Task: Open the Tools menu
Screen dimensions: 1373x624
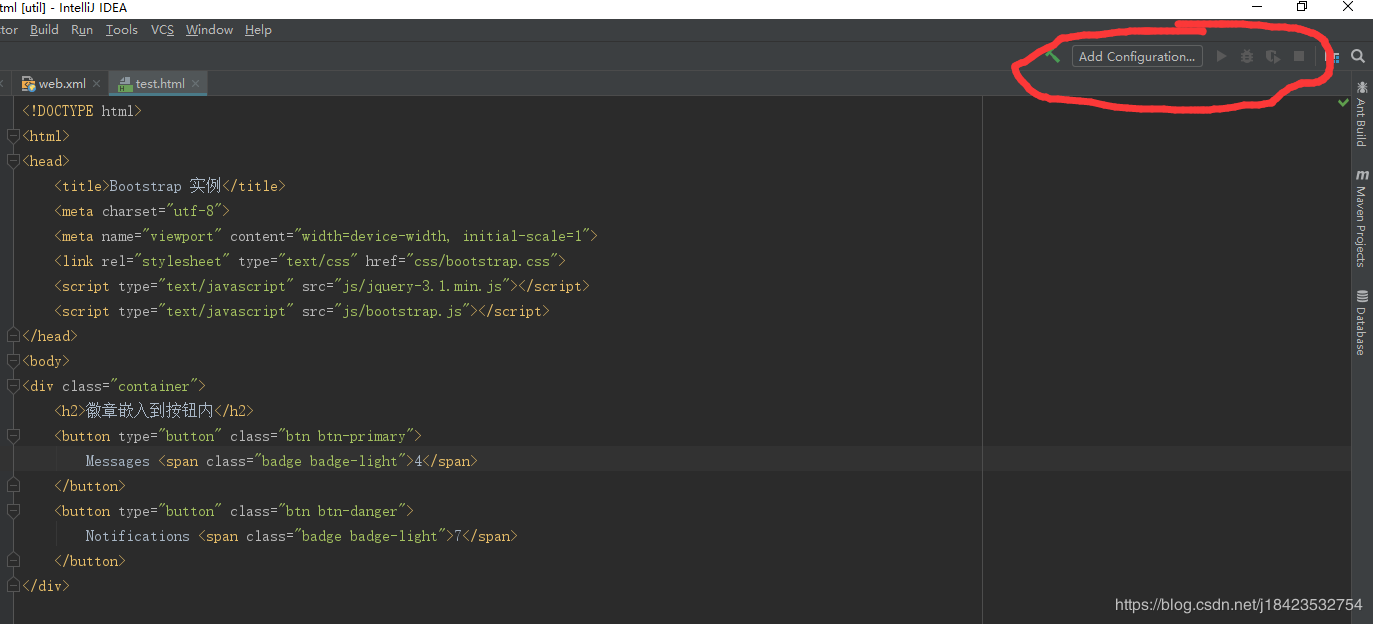Action: [x=121, y=30]
